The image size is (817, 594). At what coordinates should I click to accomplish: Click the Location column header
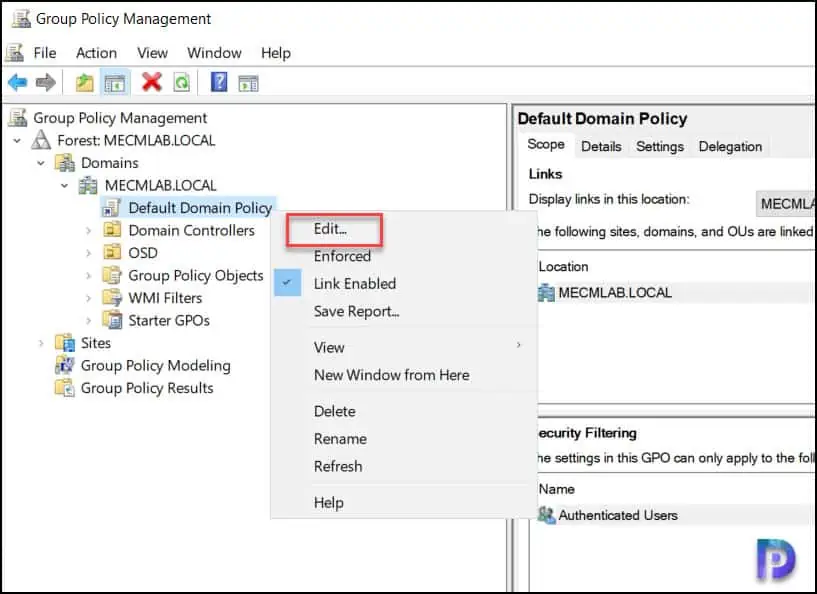click(x=563, y=267)
